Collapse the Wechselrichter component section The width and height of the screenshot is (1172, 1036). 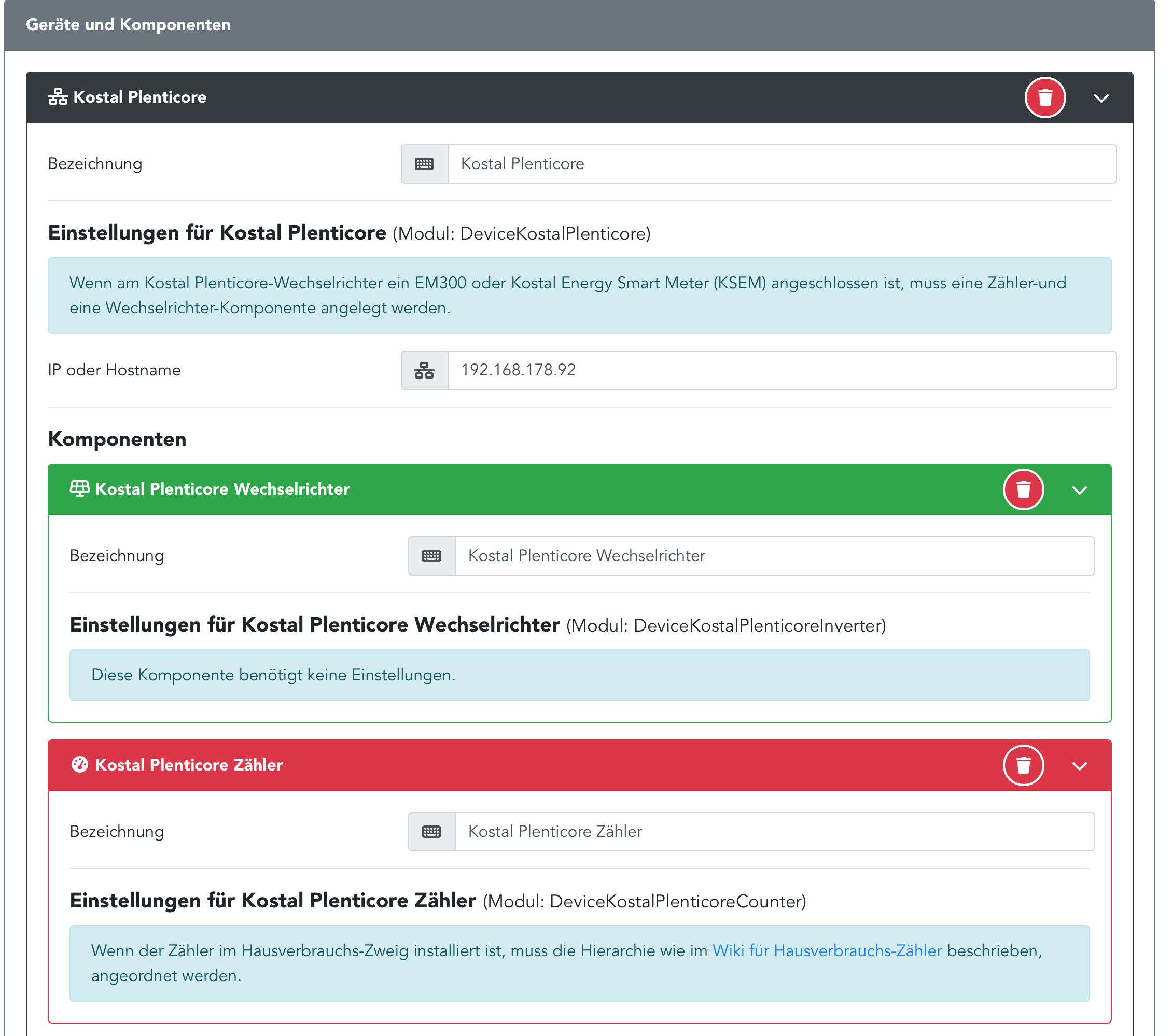[x=1079, y=490]
